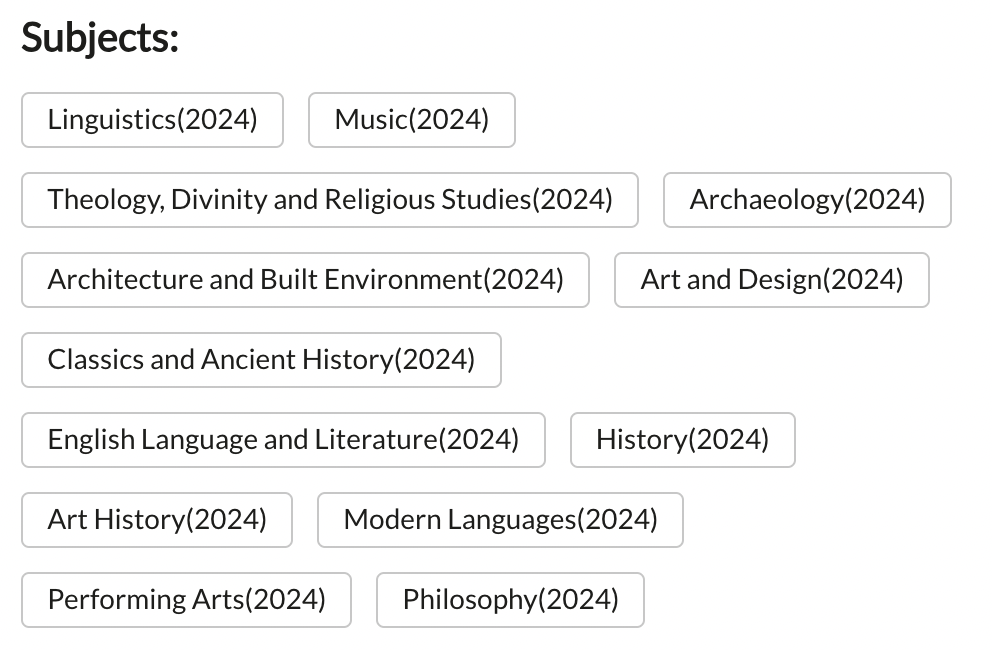Select the History(2024) tag

tap(683, 441)
